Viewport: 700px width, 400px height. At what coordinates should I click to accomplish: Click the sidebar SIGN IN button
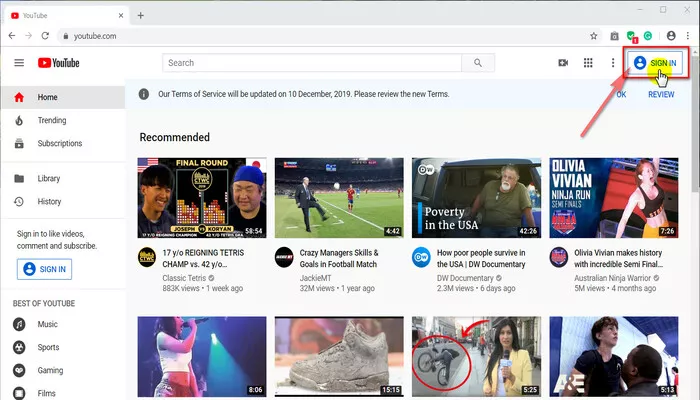44,269
